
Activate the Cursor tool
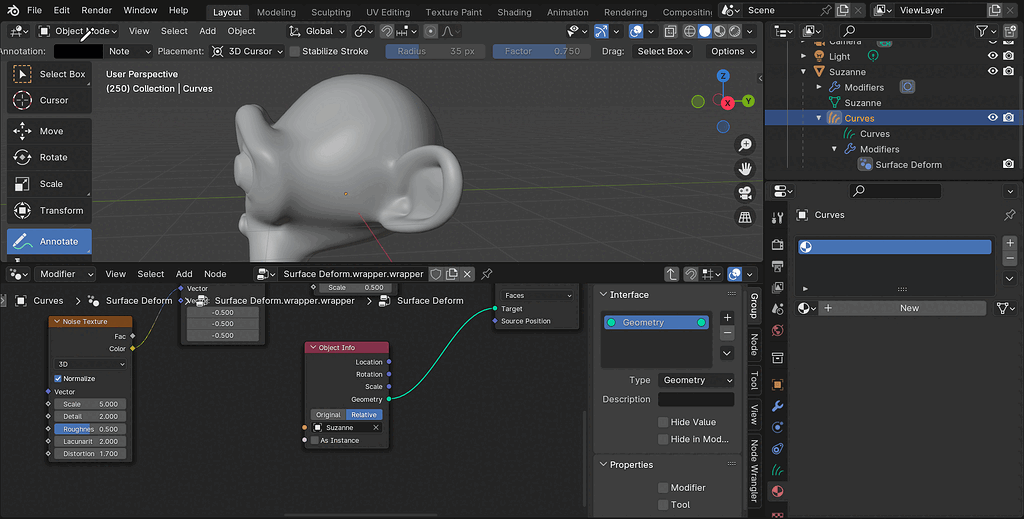click(49, 101)
